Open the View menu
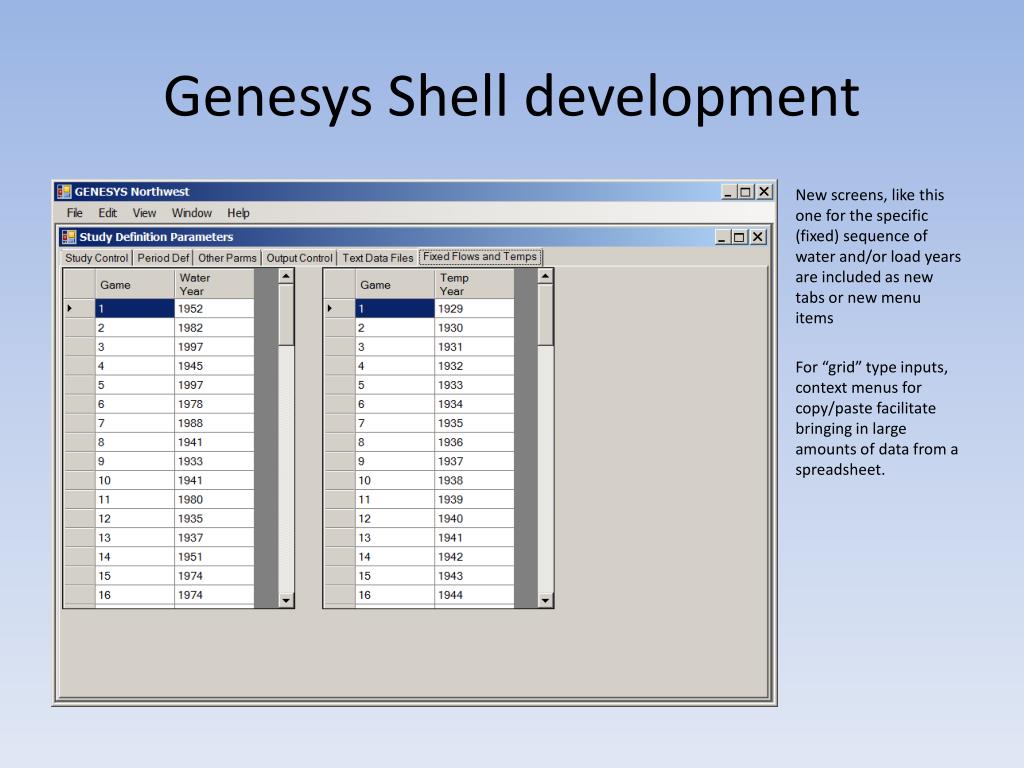 [144, 213]
